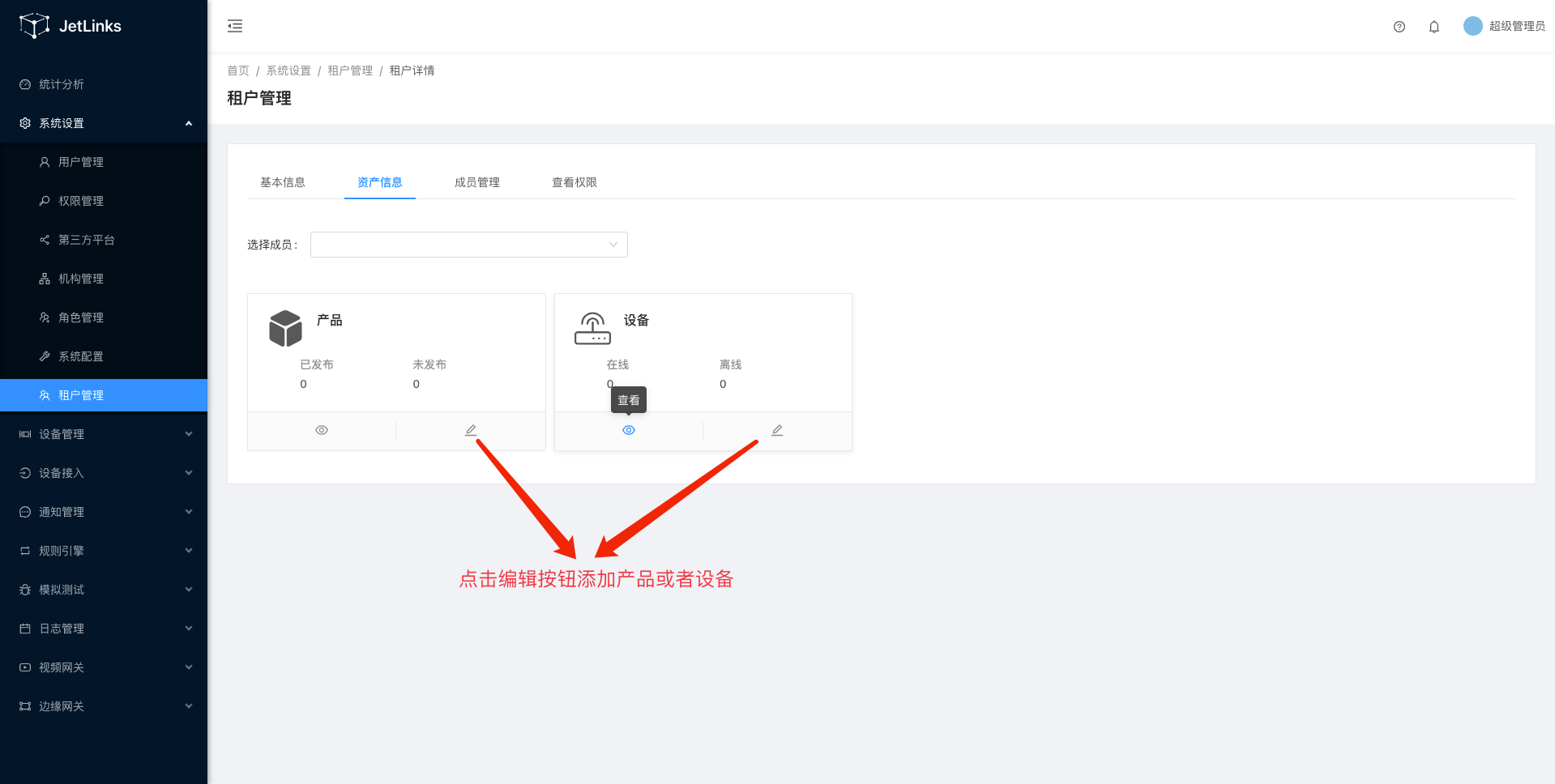This screenshot has height=784, width=1555.
Task: Switch to the 查看权限 tab
Action: (x=575, y=182)
